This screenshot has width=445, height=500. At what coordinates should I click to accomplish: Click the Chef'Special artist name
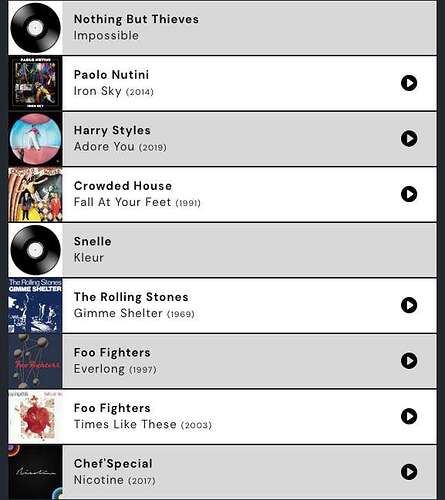(x=113, y=463)
